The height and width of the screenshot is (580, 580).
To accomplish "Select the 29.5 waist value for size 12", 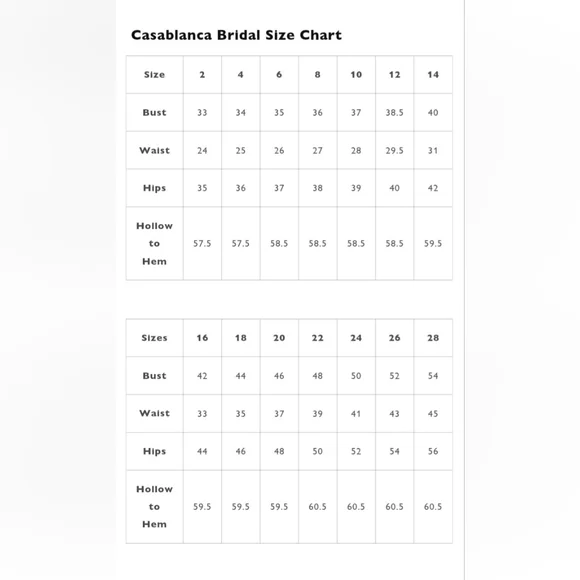I will point(394,151).
